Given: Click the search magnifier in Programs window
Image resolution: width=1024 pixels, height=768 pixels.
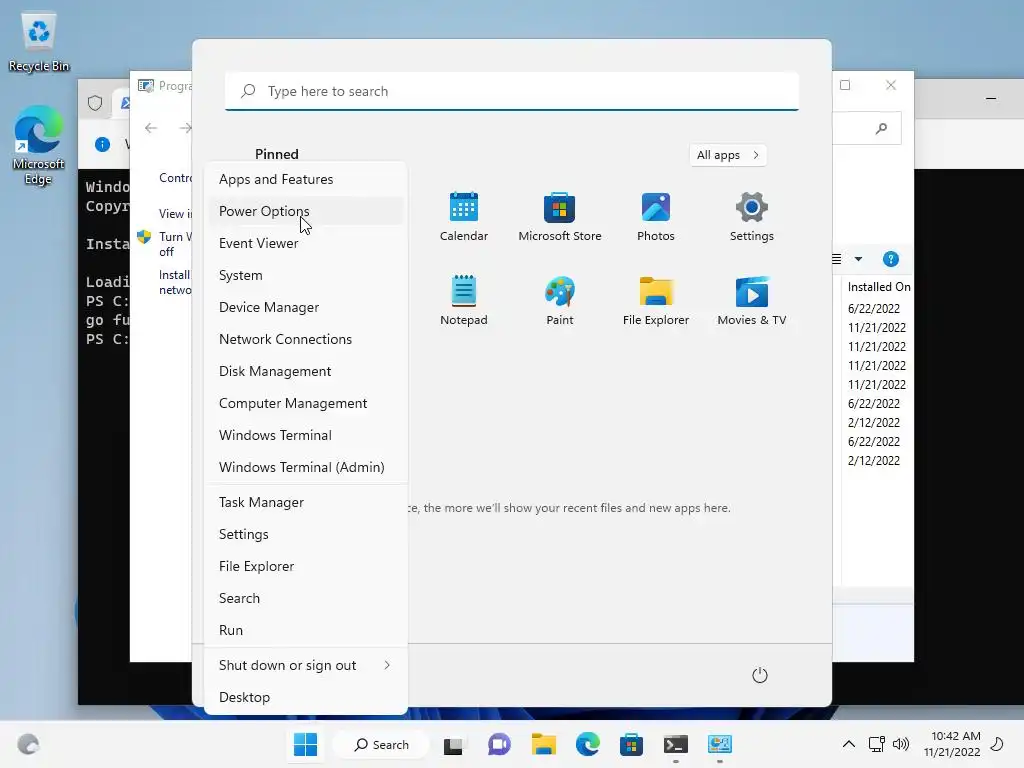Looking at the screenshot, I should [x=882, y=128].
